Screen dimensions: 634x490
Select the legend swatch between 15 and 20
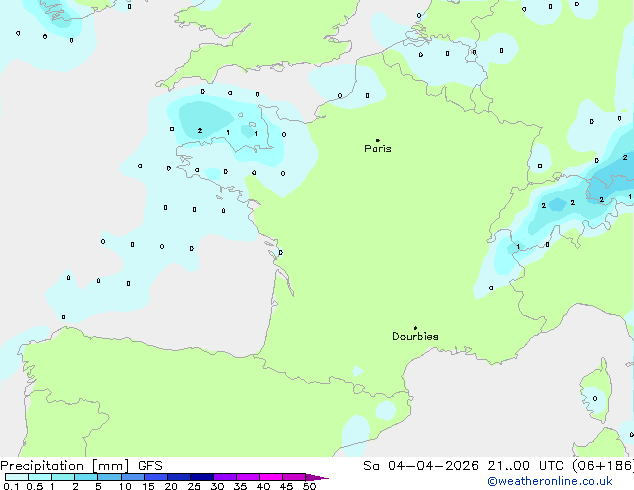point(155,477)
